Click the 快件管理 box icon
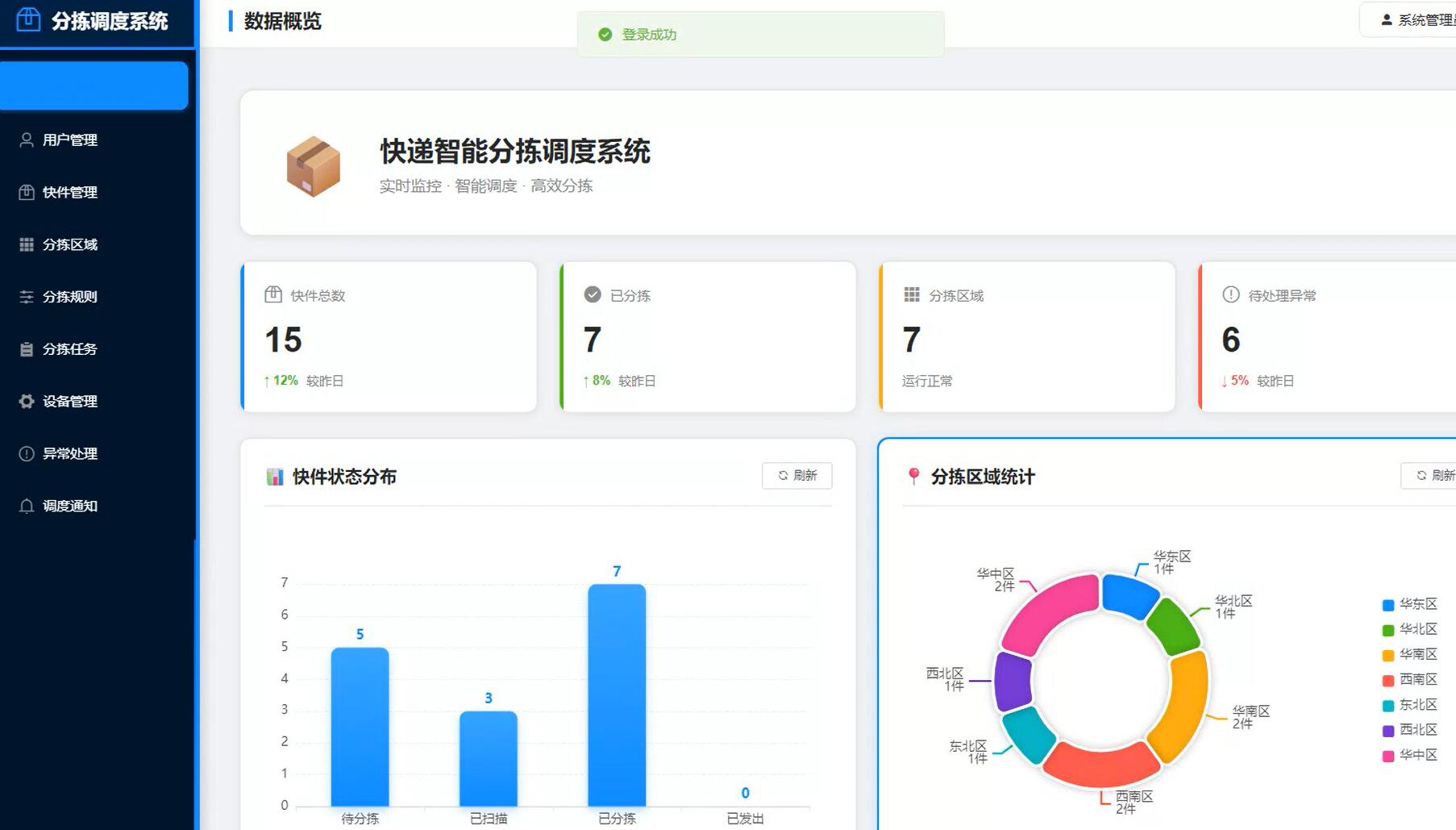 27,193
